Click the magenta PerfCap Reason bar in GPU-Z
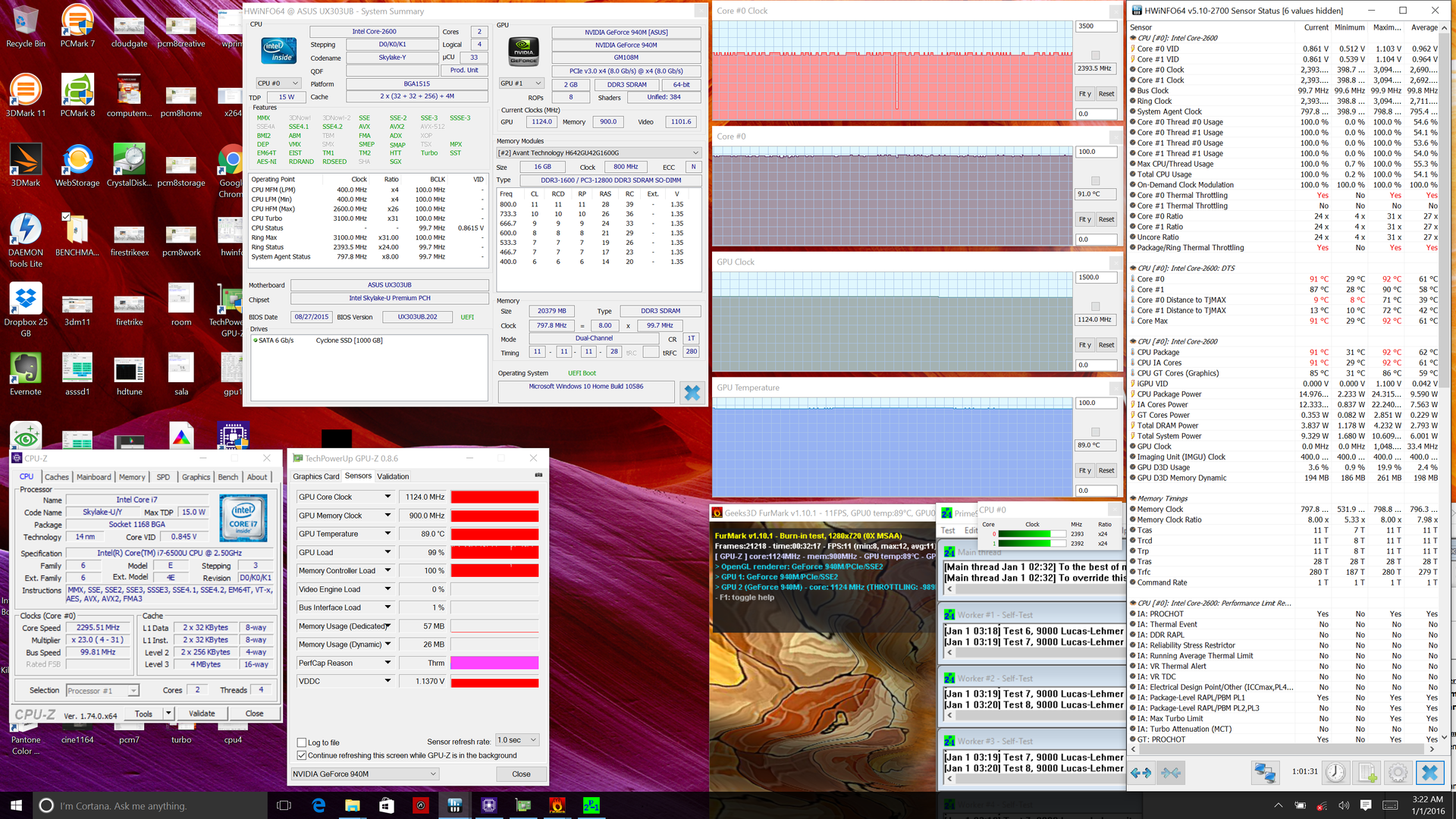 (494, 663)
